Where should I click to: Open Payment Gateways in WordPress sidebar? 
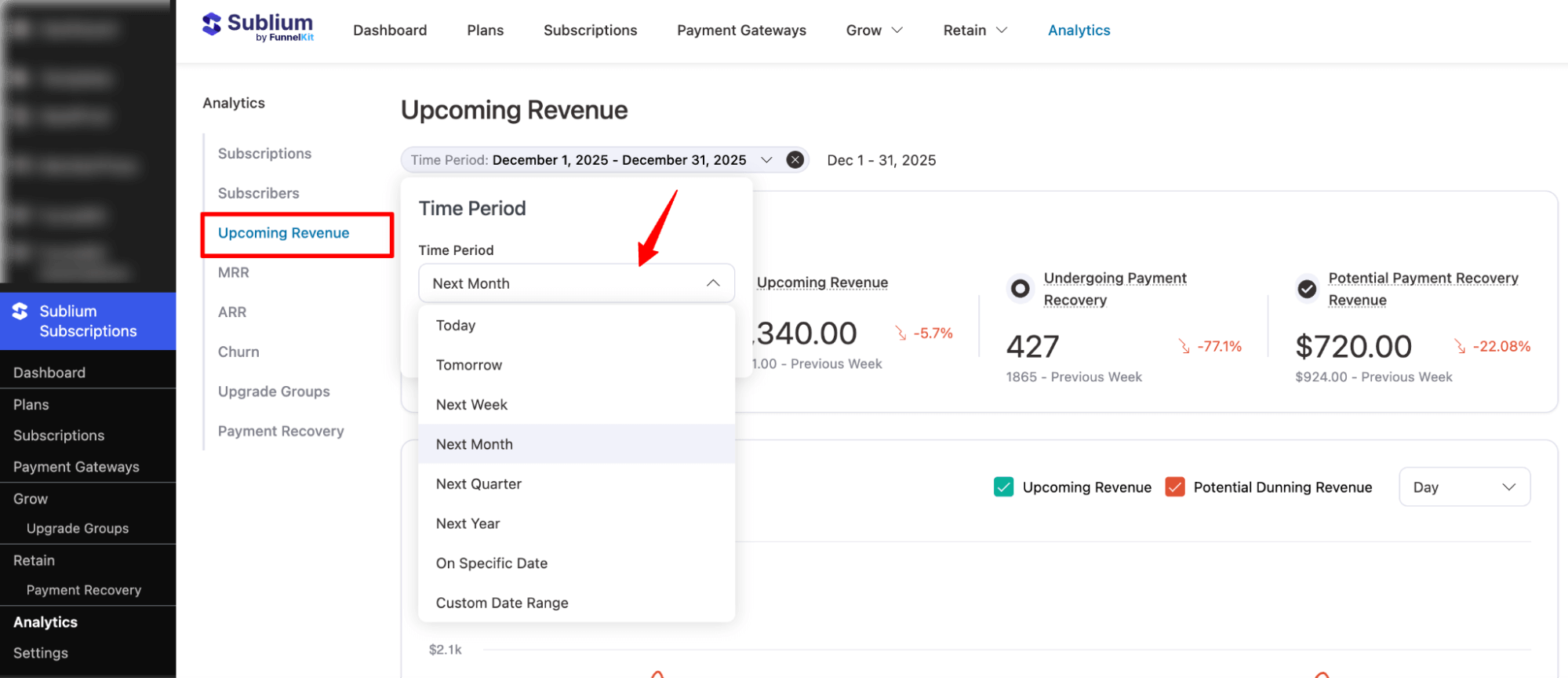coord(76,467)
